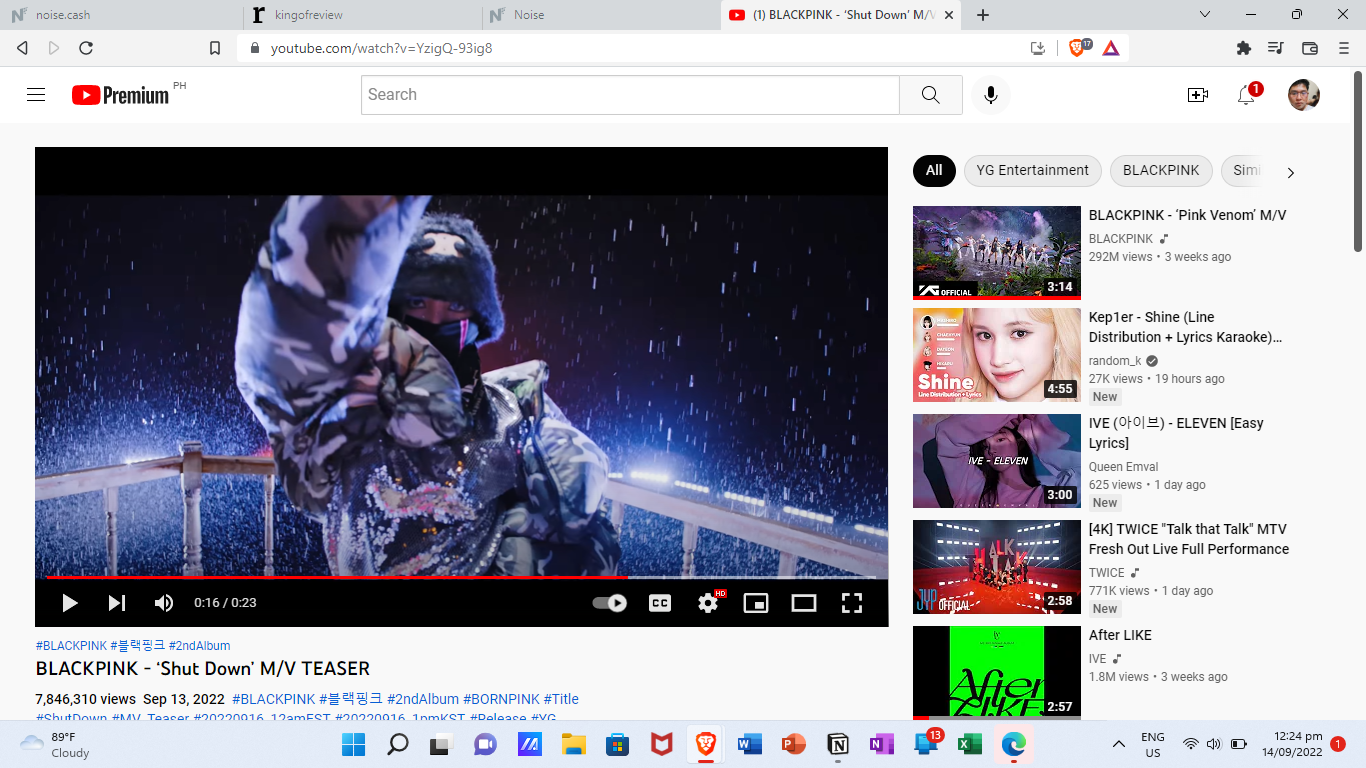Open Notion from the taskbar

pos(838,744)
